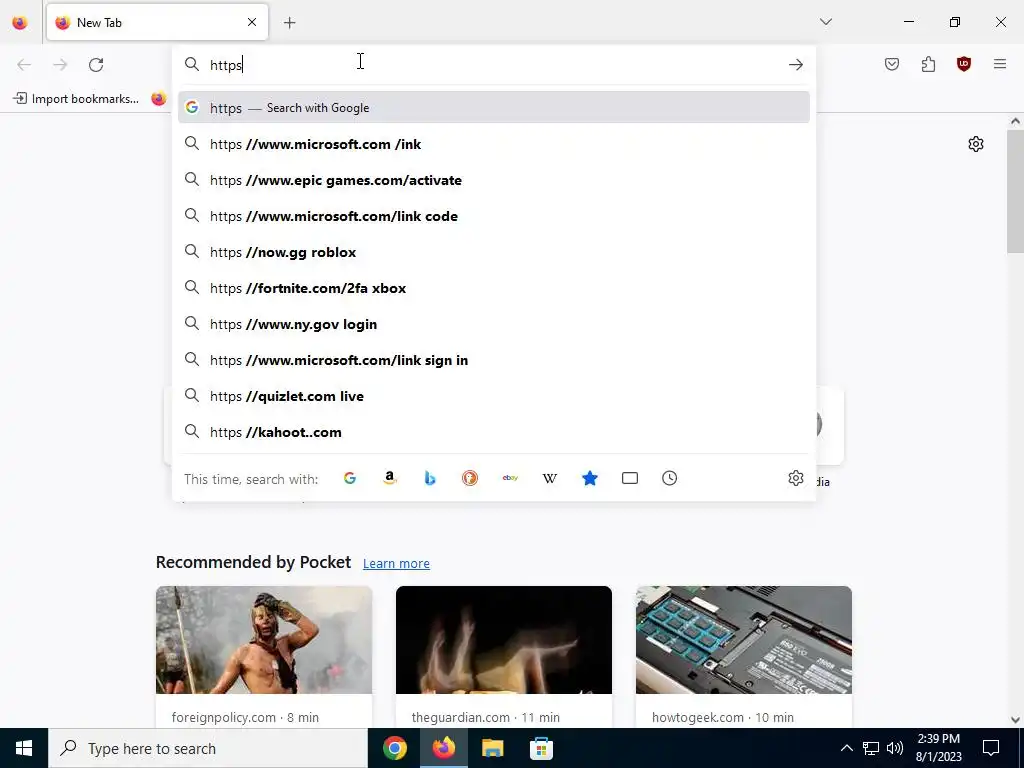Open the notification center icon

tap(991, 748)
